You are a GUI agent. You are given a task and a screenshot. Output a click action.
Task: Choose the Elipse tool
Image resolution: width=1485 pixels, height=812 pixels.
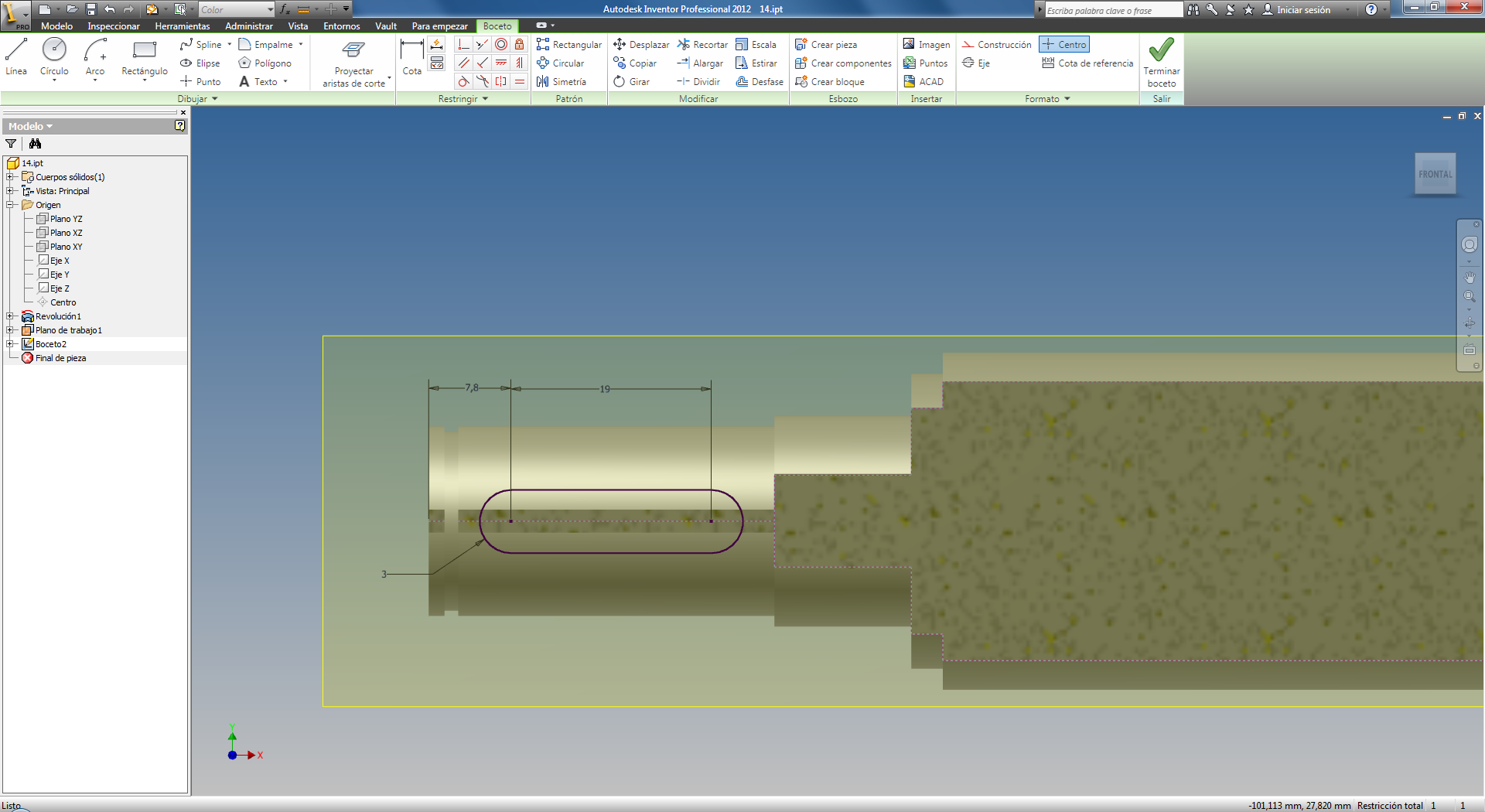pos(200,63)
